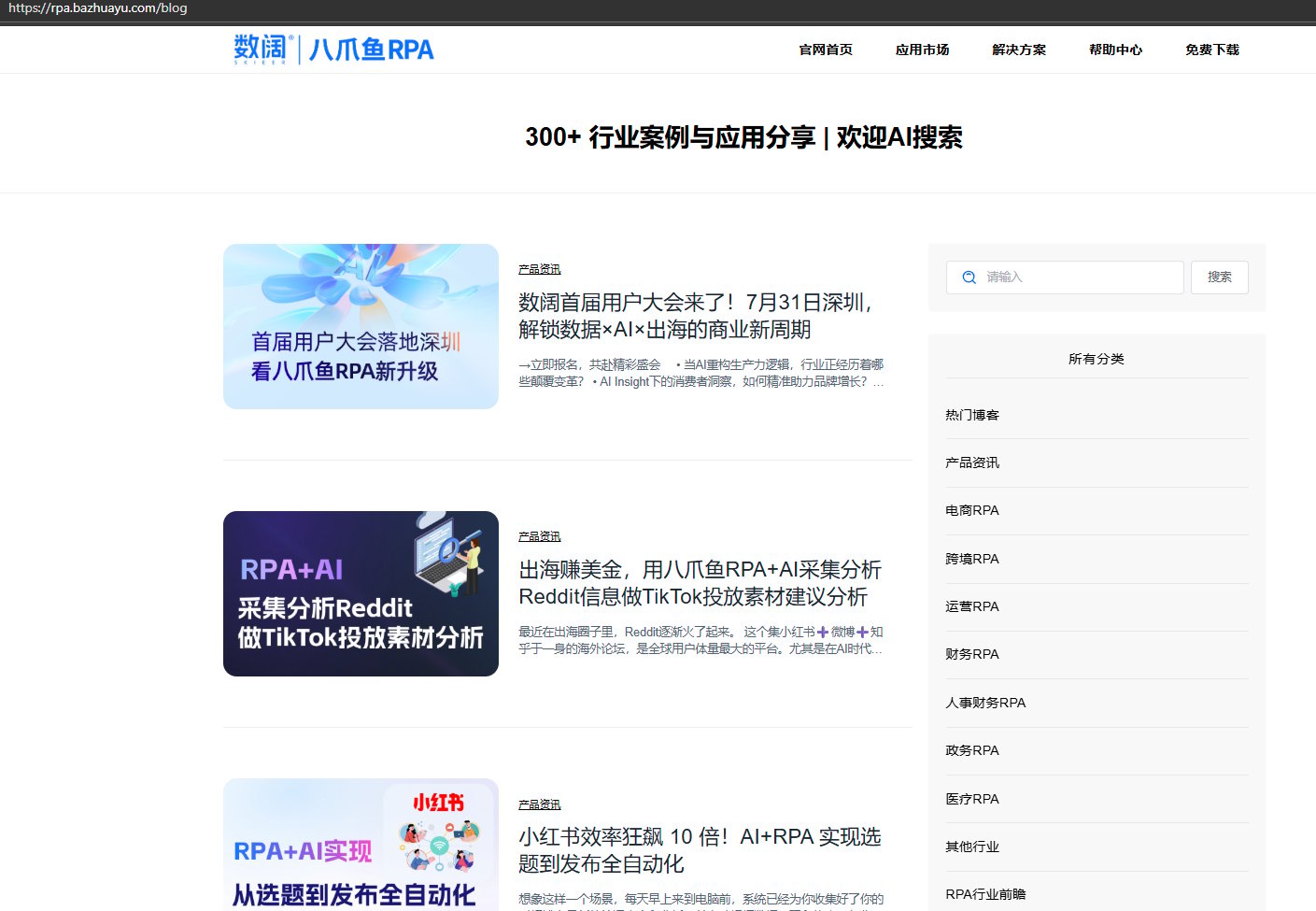
Task: Click the search magnifier icon
Action: [969, 278]
